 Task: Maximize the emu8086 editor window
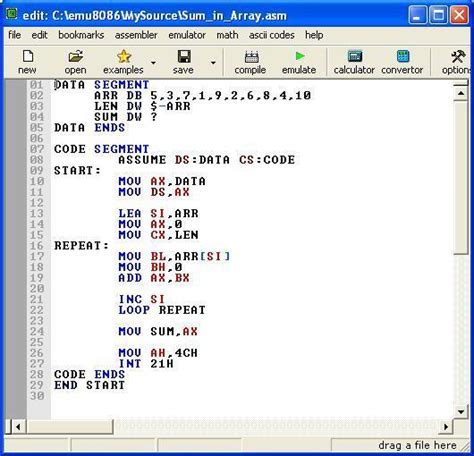point(438,15)
